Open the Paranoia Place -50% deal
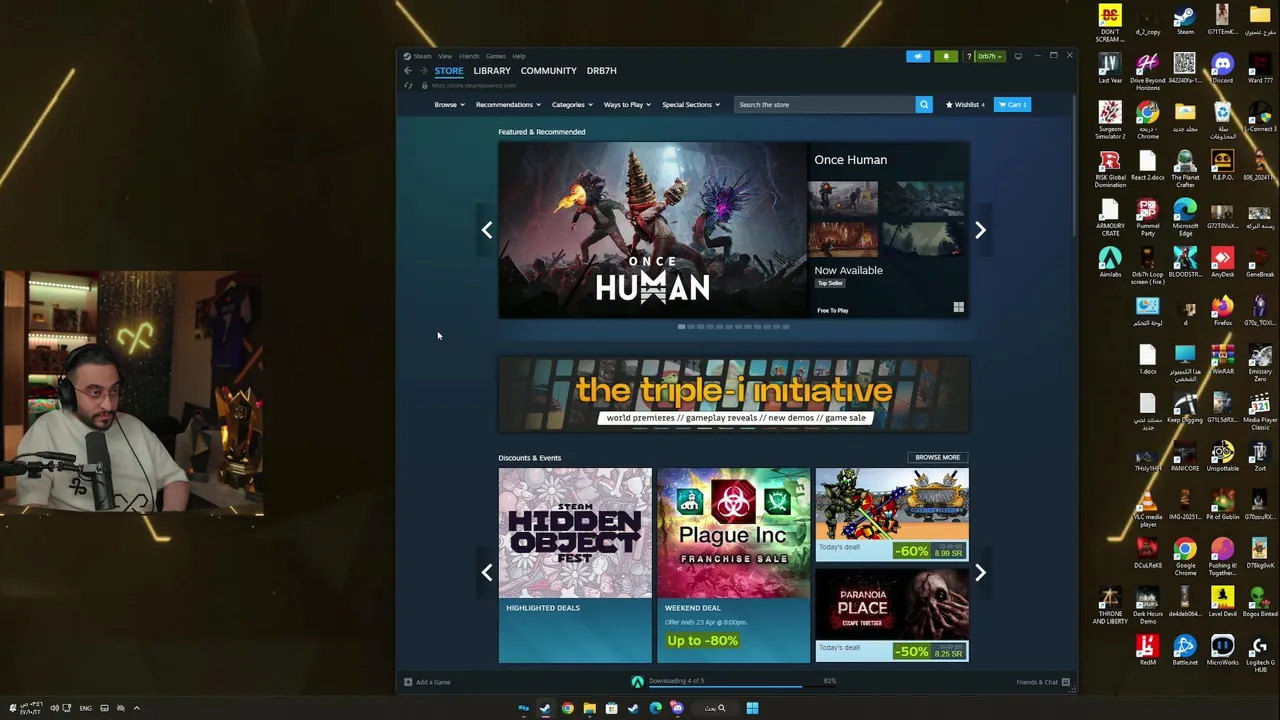 pyautogui.click(x=892, y=615)
